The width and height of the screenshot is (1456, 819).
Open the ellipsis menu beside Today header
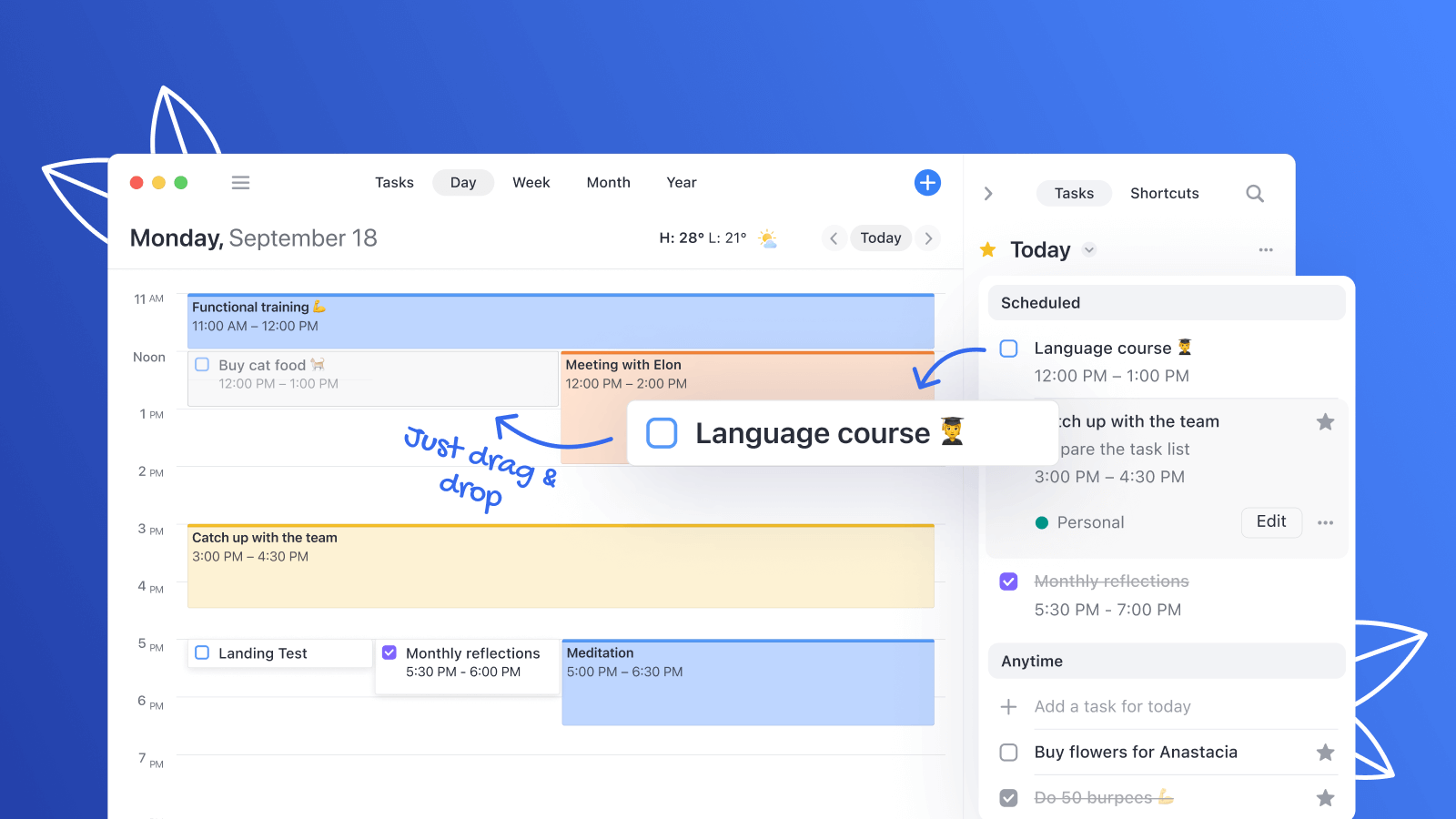1265,249
